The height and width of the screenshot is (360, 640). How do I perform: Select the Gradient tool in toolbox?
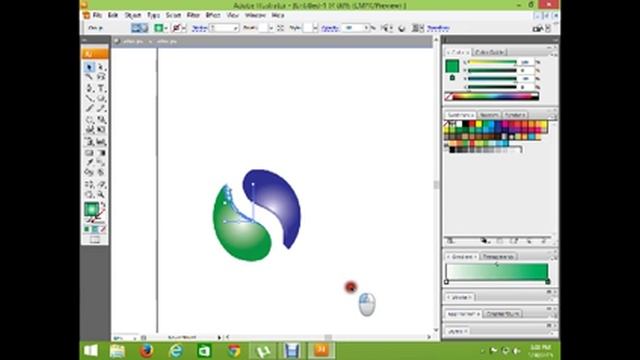point(101,153)
